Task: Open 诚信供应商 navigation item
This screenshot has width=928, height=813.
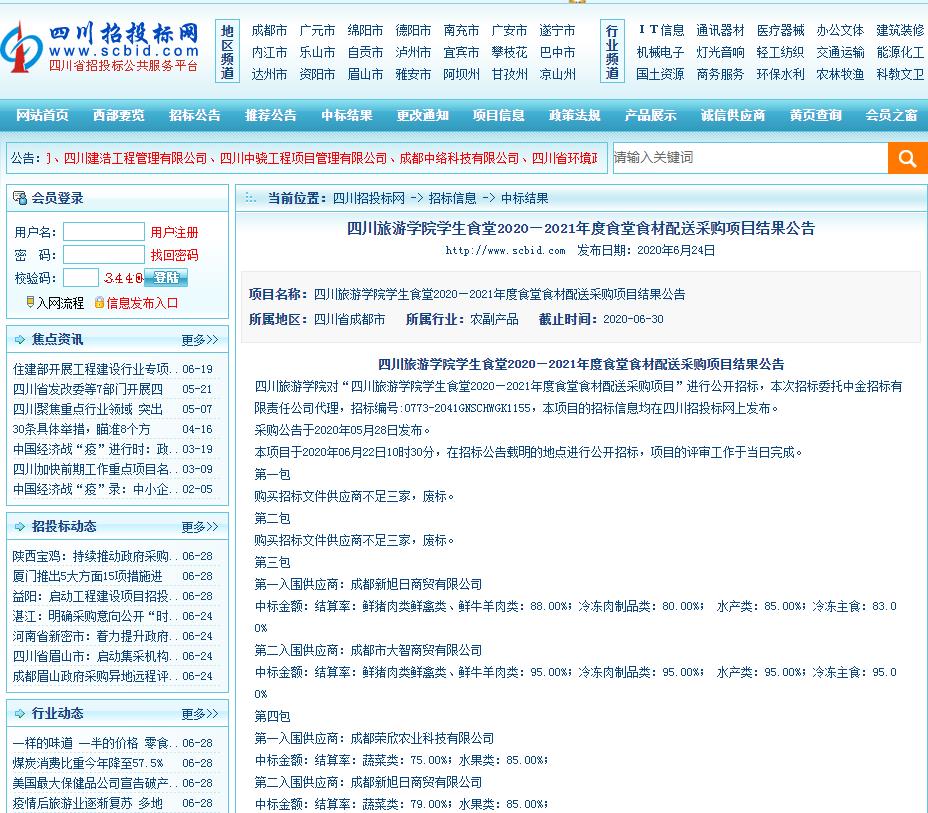Action: 733,115
